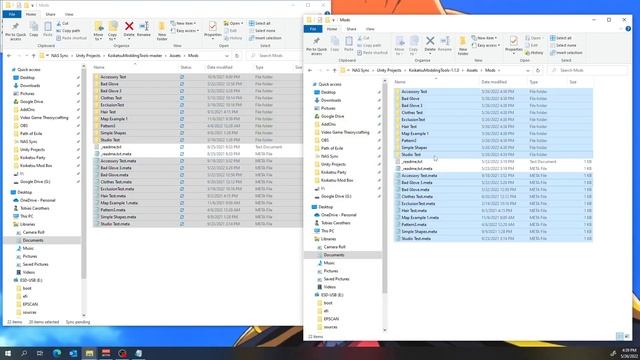The height and width of the screenshot is (360, 640).
Task: Click right window navigation pane scrollbar
Action: click(384, 188)
